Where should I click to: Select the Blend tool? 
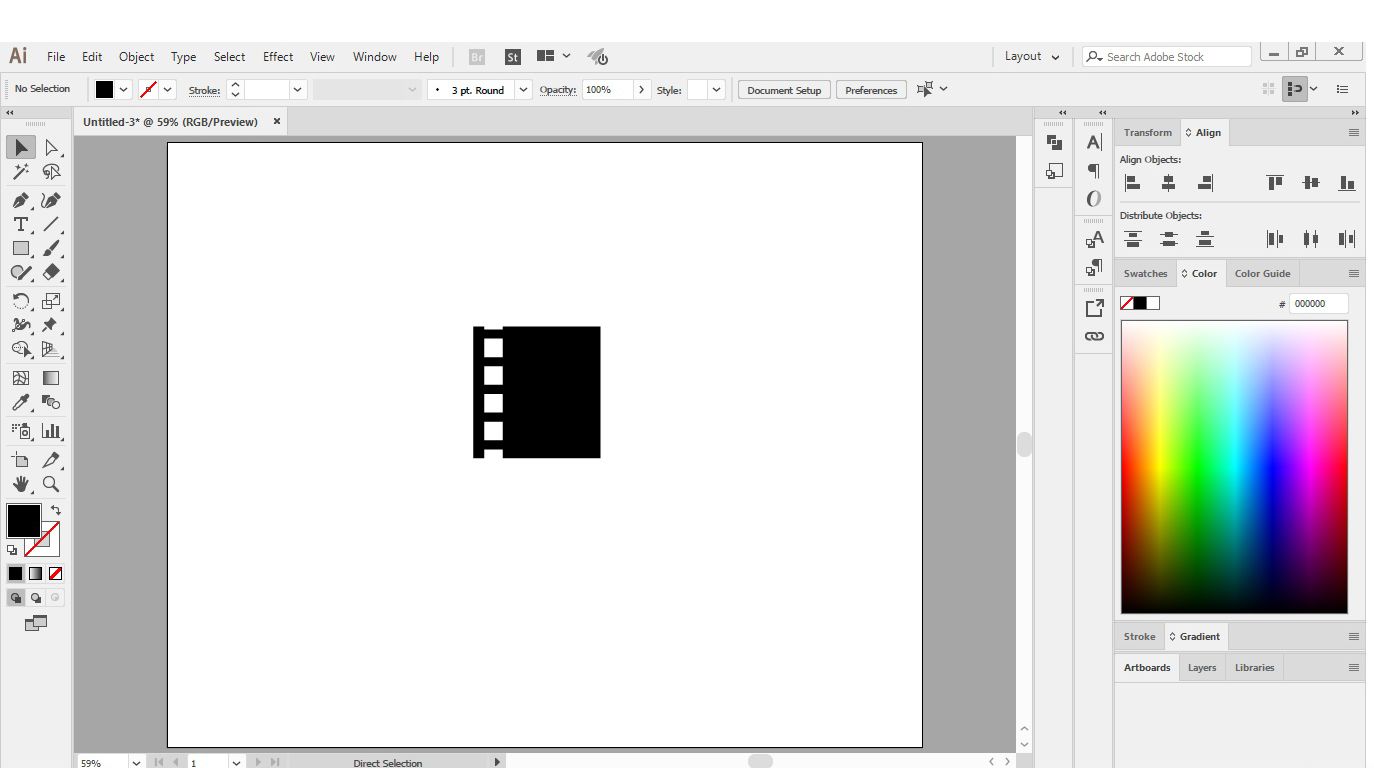pyautogui.click(x=51, y=402)
